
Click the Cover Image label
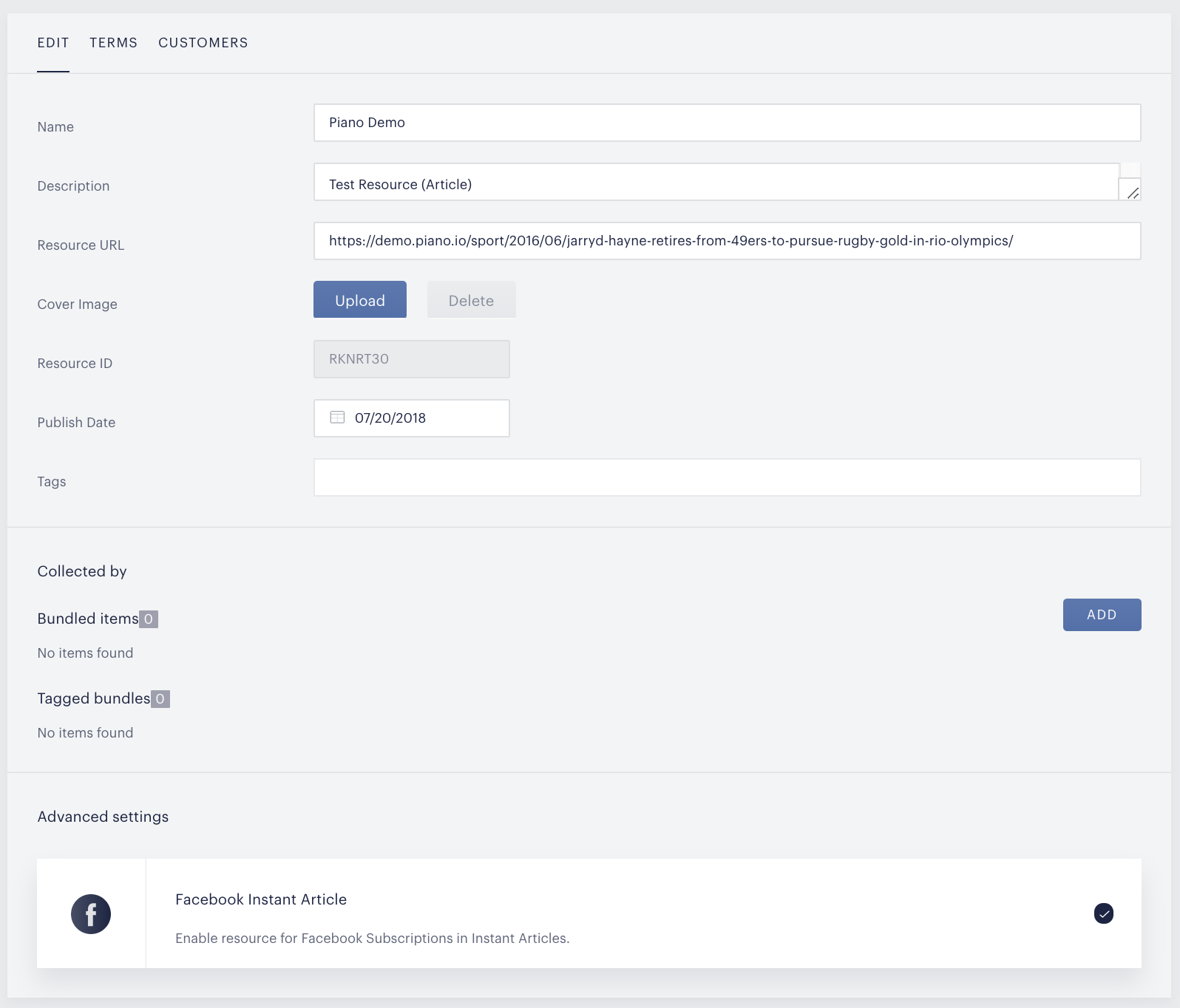pyautogui.click(x=77, y=304)
